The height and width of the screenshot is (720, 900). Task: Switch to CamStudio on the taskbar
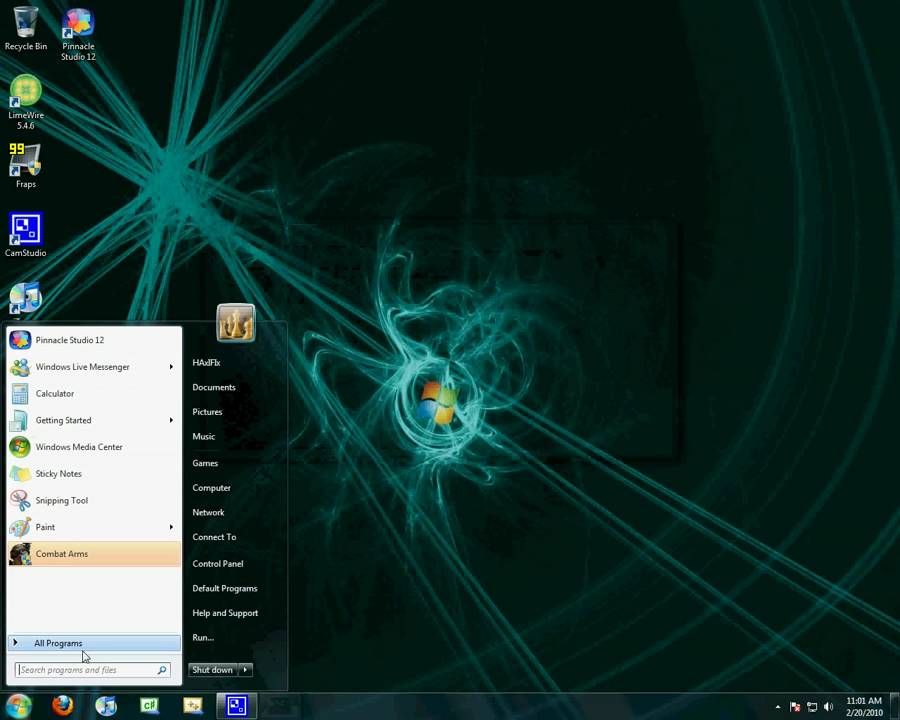click(x=236, y=706)
